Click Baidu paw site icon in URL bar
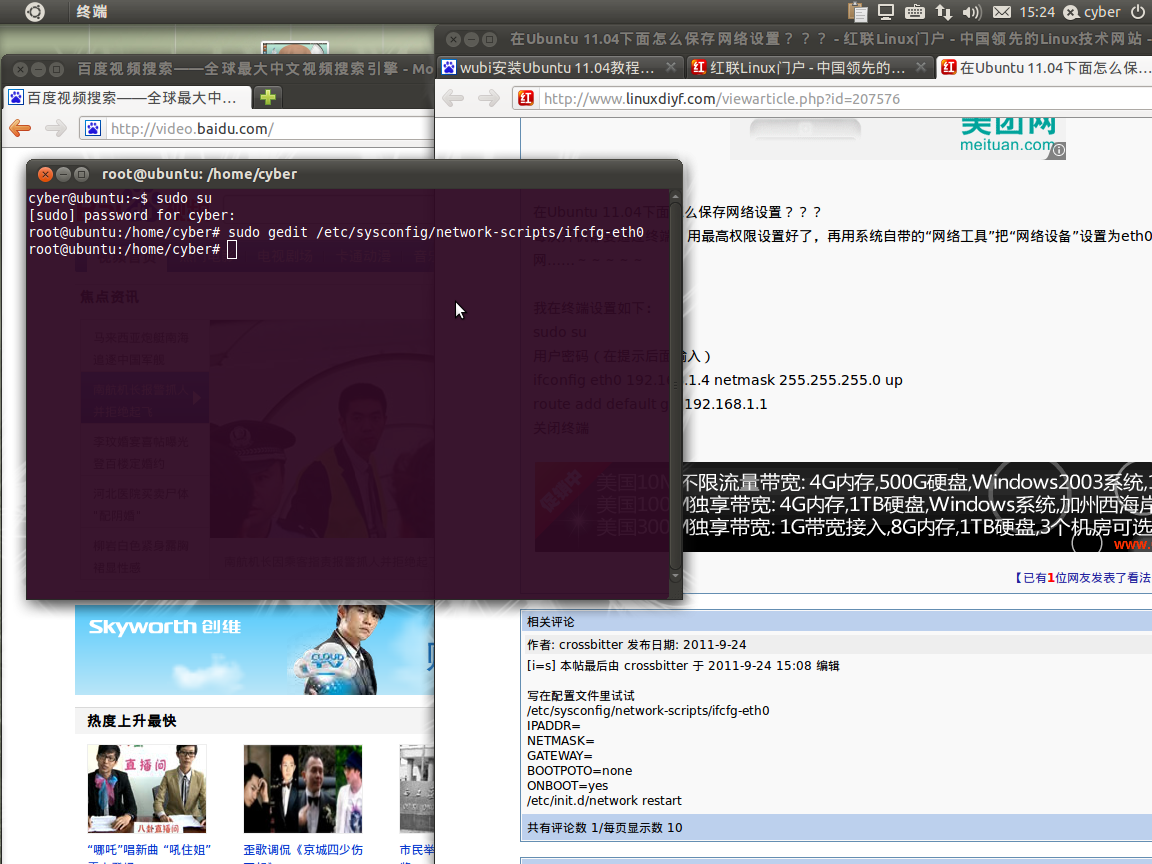 pos(93,129)
